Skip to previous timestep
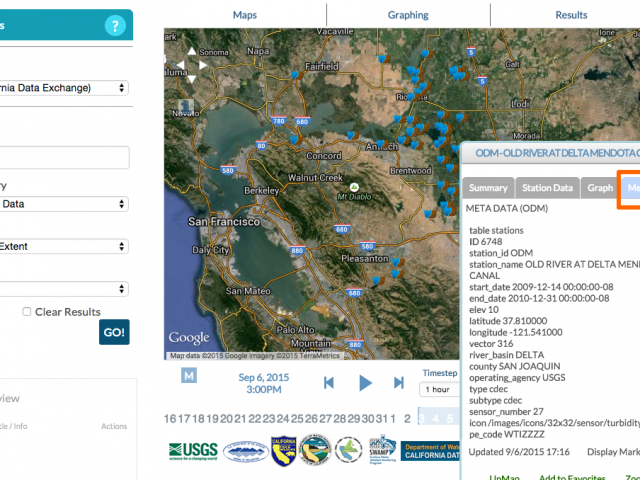Viewport: 640px width, 480px height. click(x=329, y=383)
